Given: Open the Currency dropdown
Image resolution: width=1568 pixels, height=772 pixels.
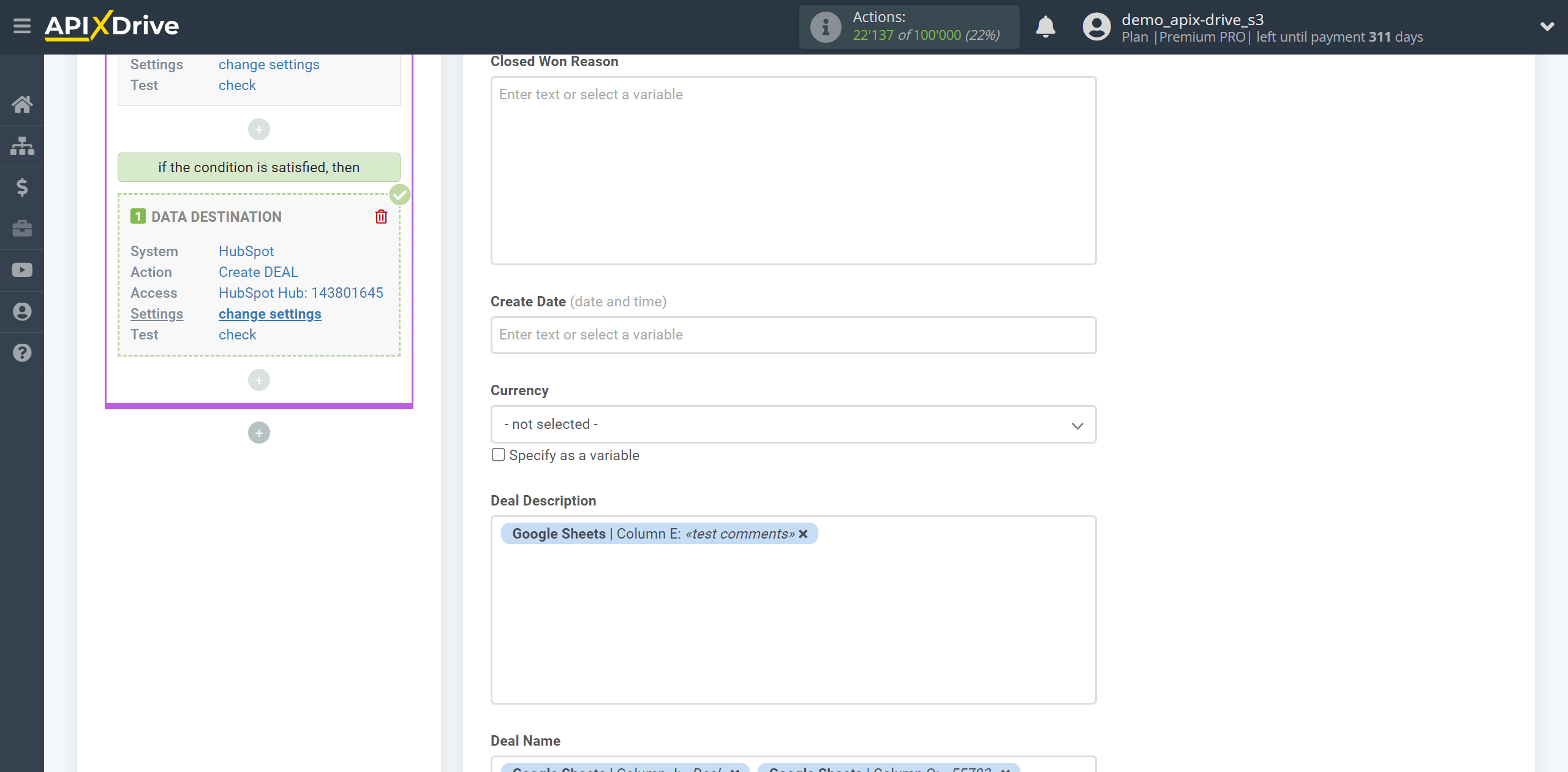Looking at the screenshot, I should tap(793, 424).
